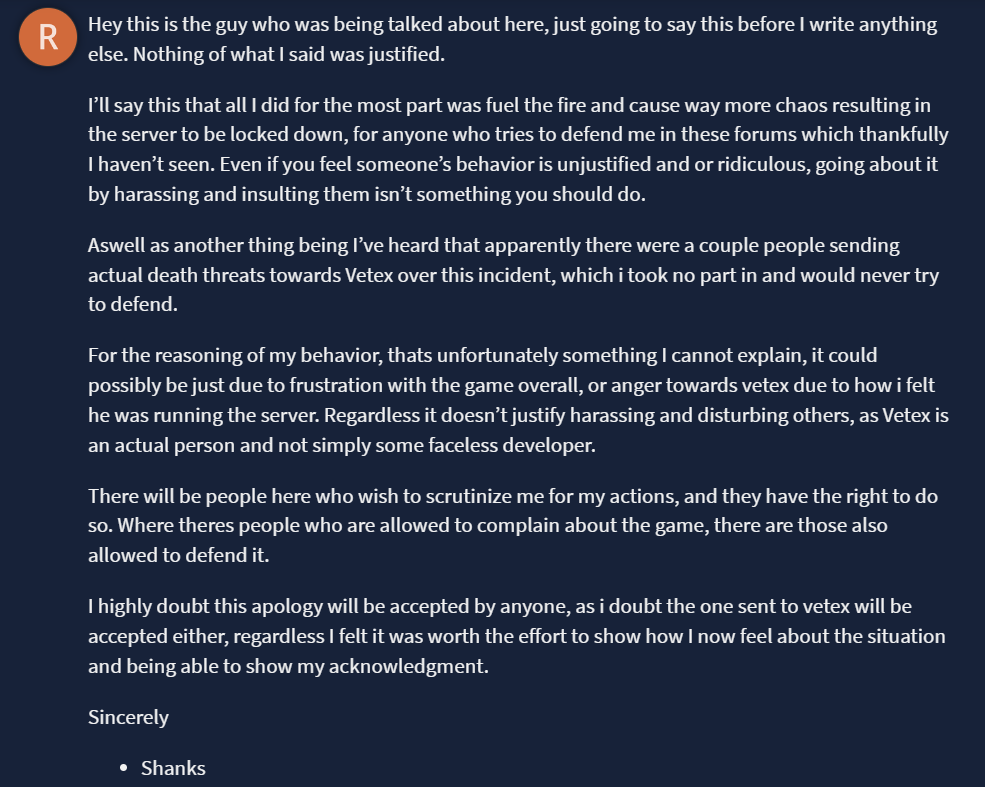Image resolution: width=985 pixels, height=787 pixels.
Task: Click the paragraph starting I highly doubt
Action: click(516, 636)
